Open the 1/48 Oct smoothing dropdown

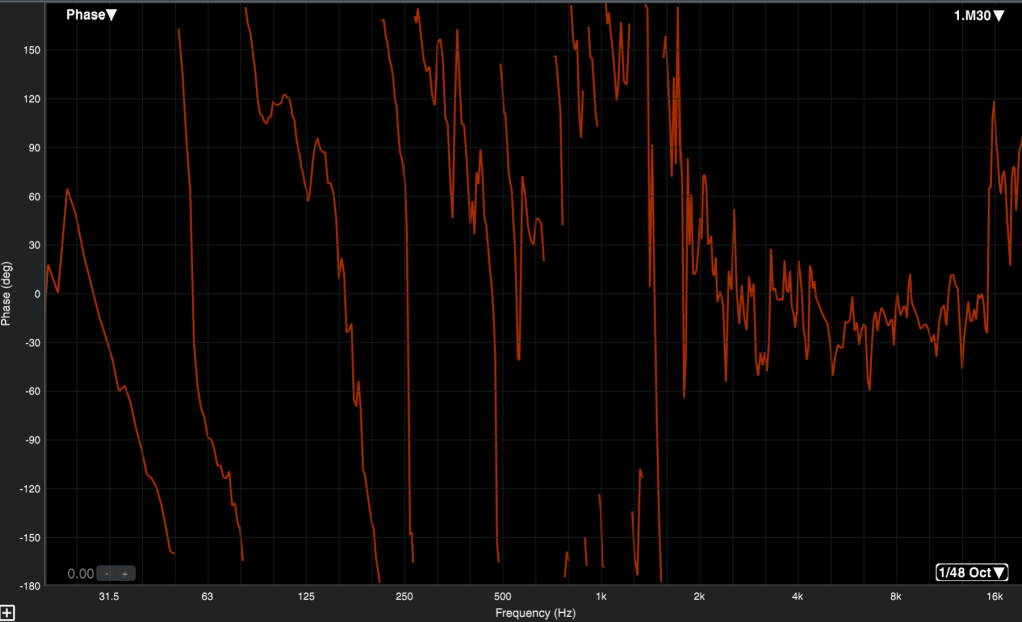[971, 573]
